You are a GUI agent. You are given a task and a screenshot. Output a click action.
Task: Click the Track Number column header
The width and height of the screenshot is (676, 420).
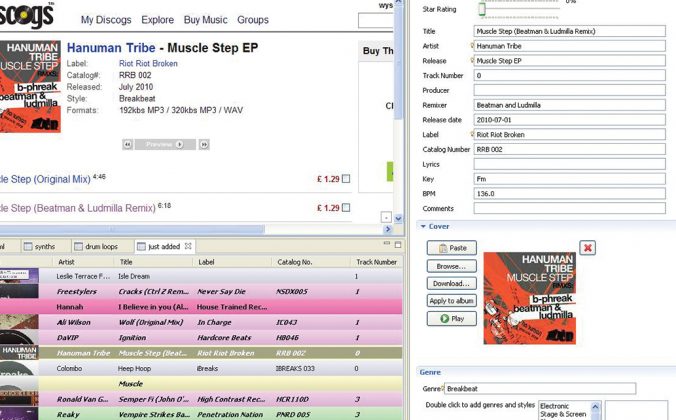(376, 262)
